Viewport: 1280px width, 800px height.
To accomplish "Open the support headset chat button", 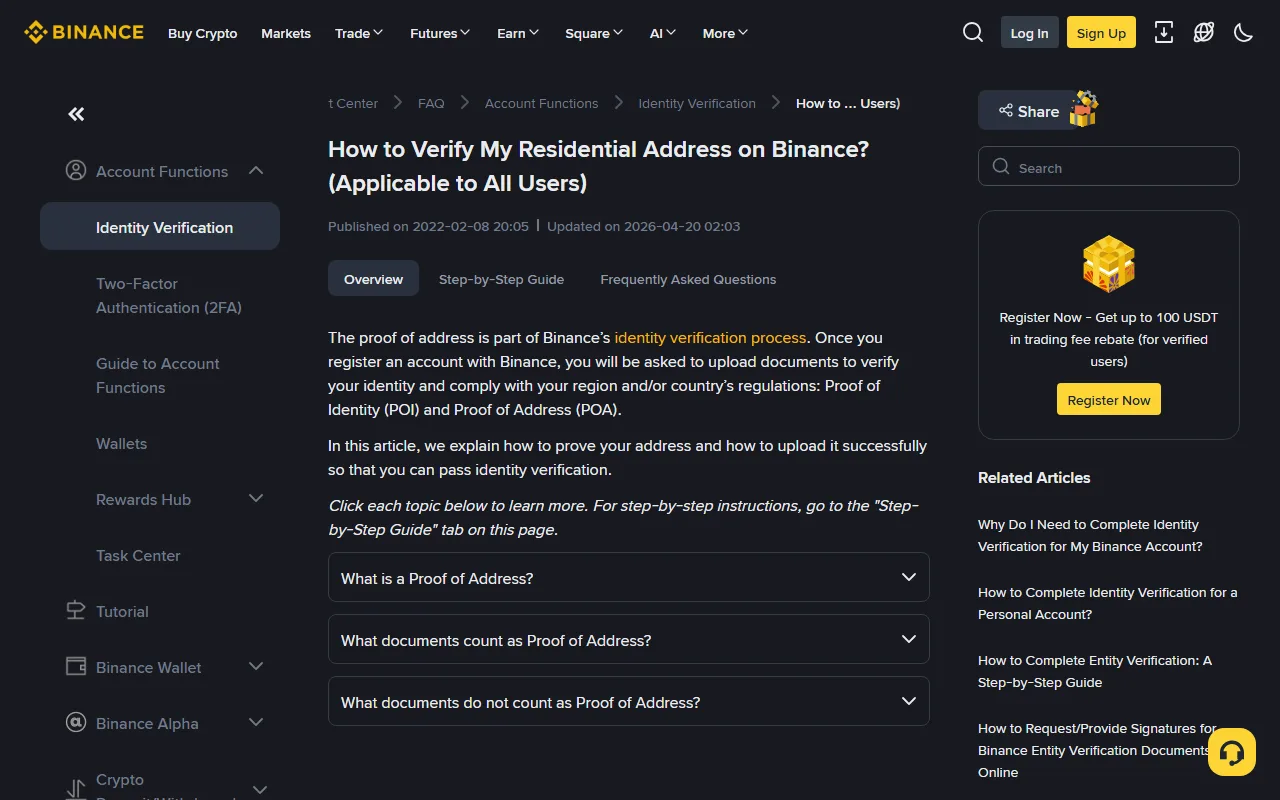I will (1232, 752).
